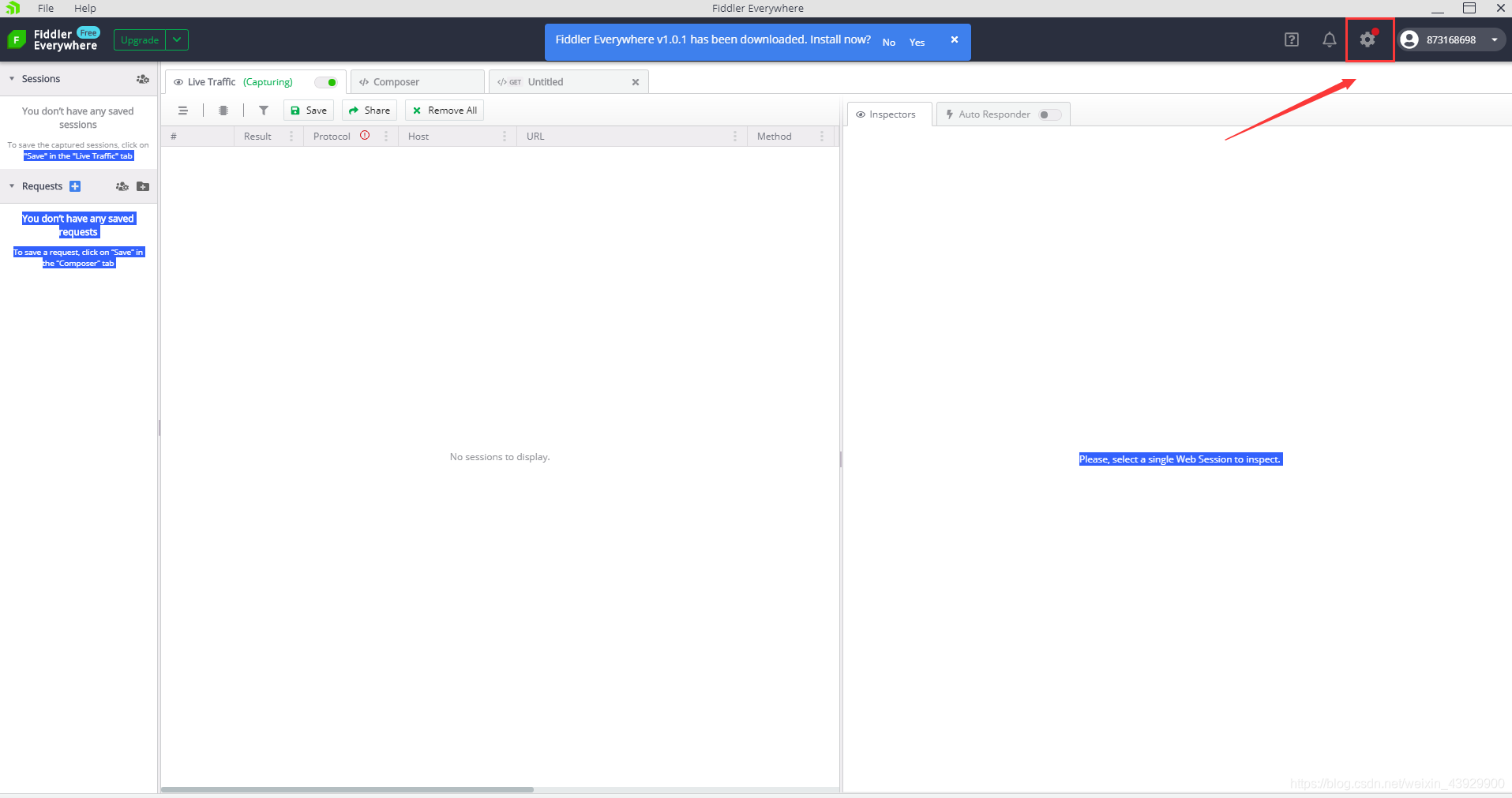This screenshot has height=798, width=1512.
Task: Open the URL column options menu
Action: click(x=735, y=137)
